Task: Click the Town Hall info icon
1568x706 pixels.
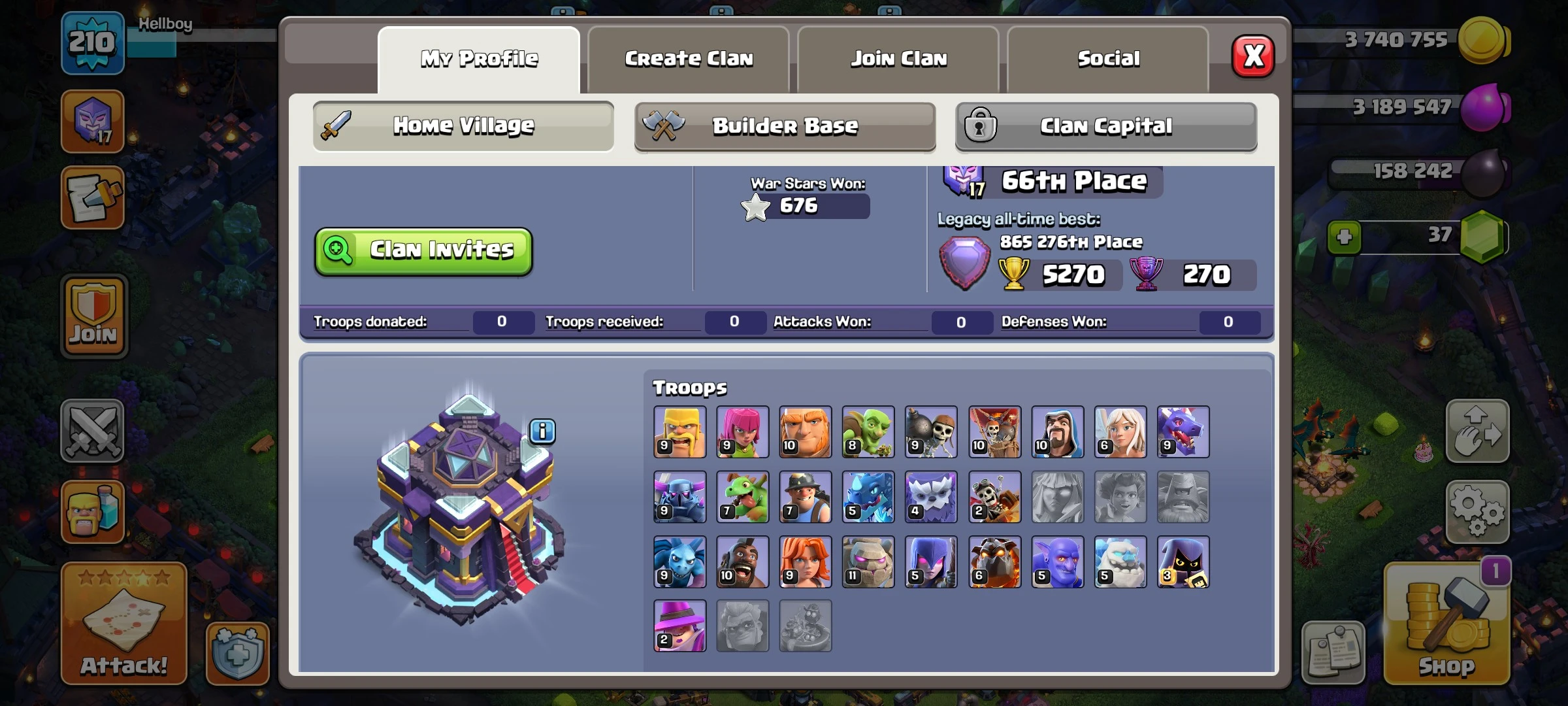Action: [542, 431]
